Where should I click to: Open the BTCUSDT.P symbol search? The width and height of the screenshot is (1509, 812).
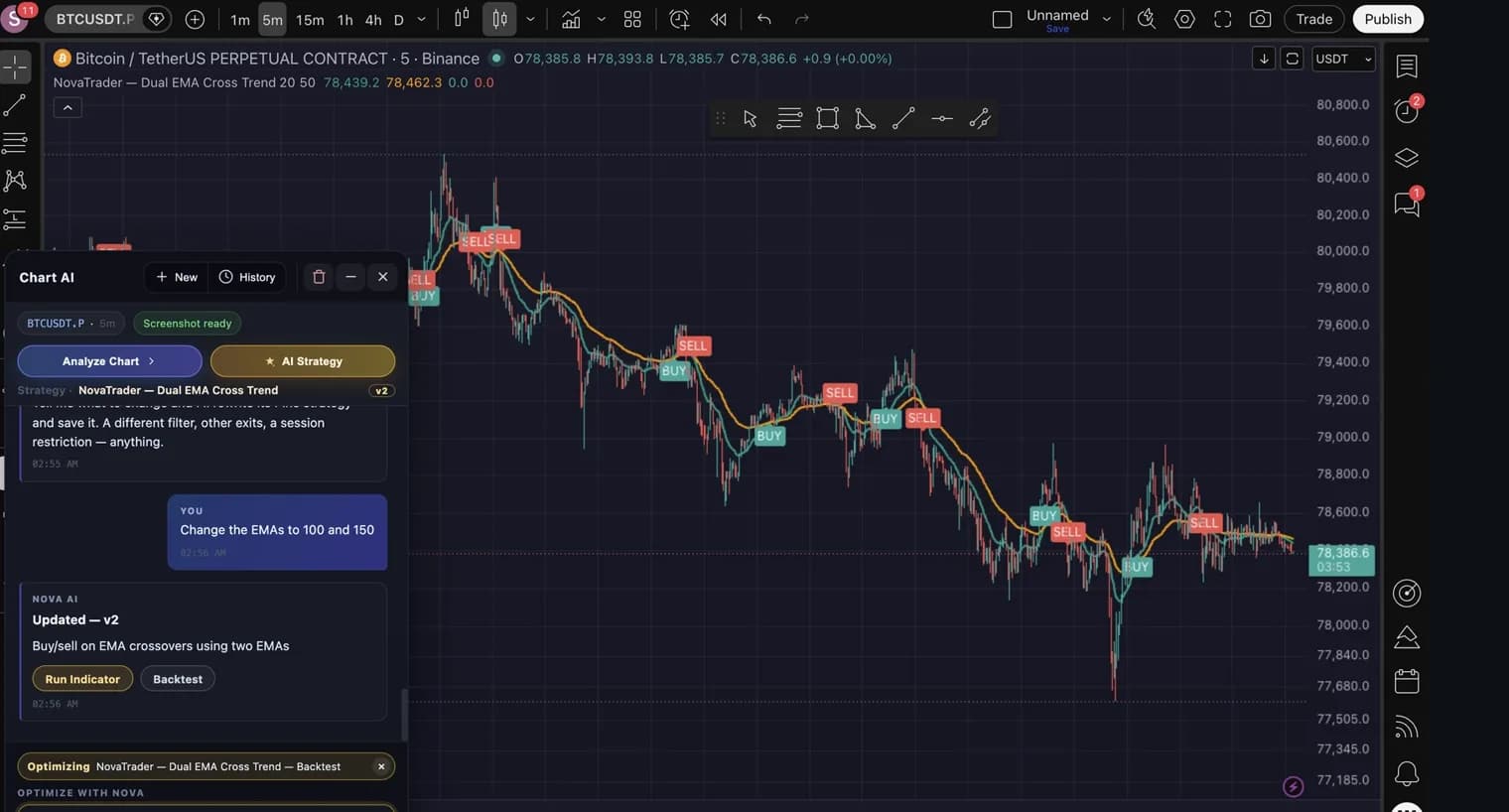click(96, 19)
